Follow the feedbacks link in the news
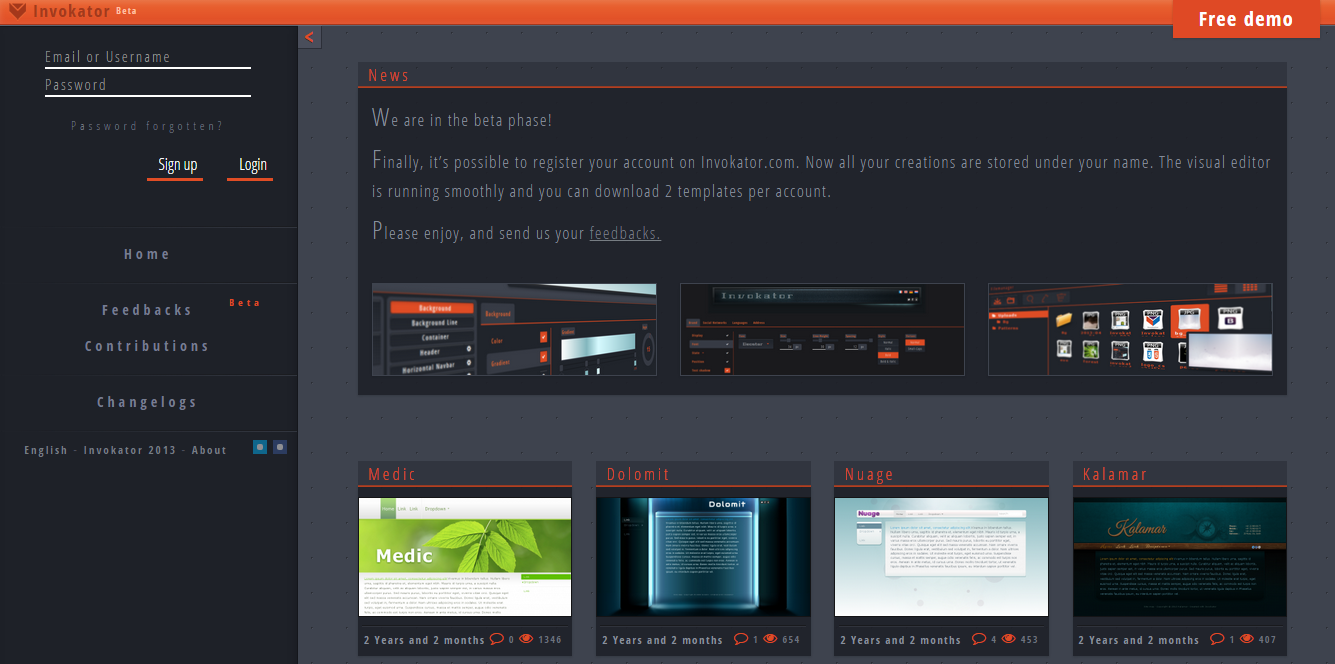The width and height of the screenshot is (1335, 664). (625, 233)
